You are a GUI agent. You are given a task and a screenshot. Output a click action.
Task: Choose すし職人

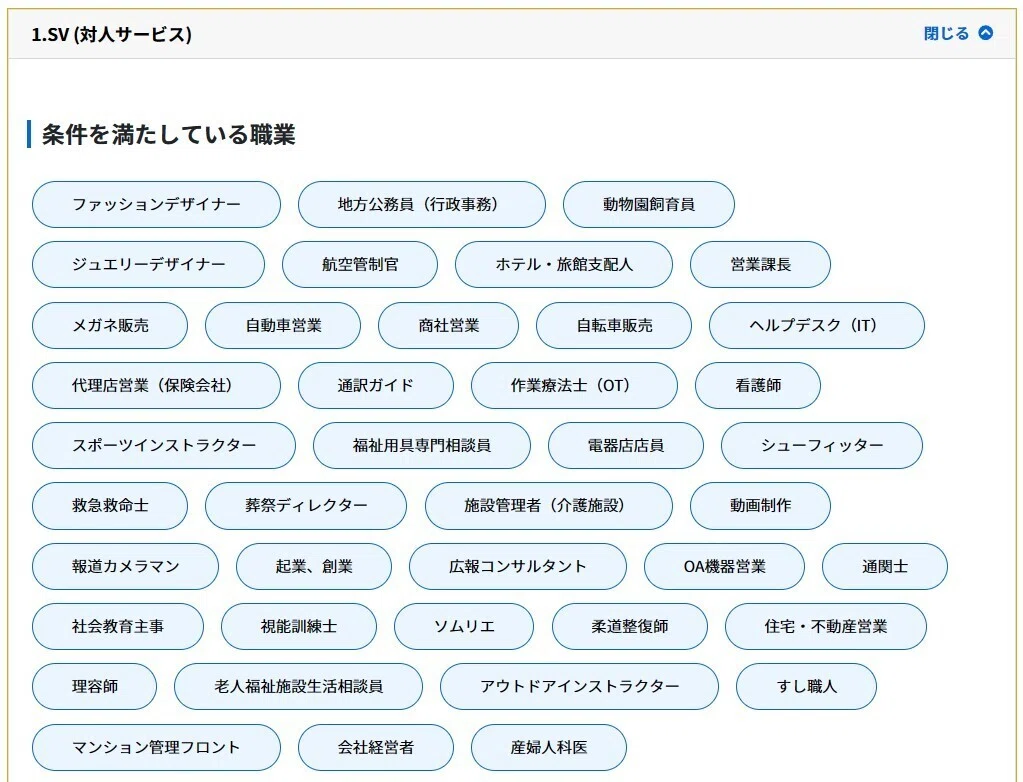tap(806, 687)
